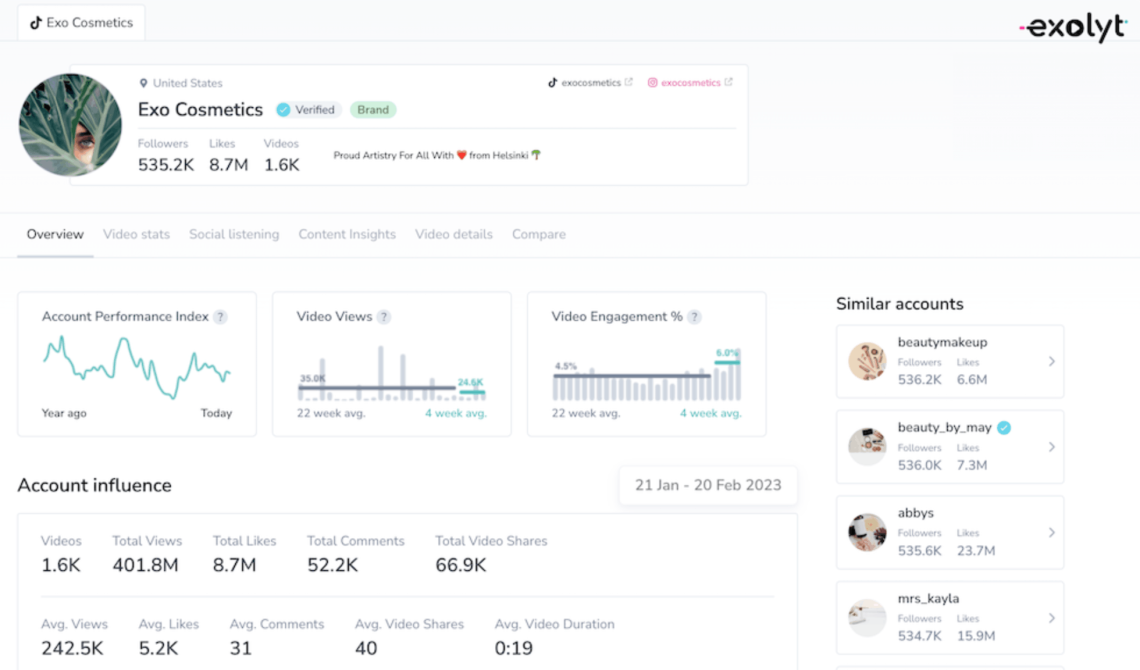Click the help icon next to Video Views
The image size is (1140, 670).
pyautogui.click(x=384, y=317)
